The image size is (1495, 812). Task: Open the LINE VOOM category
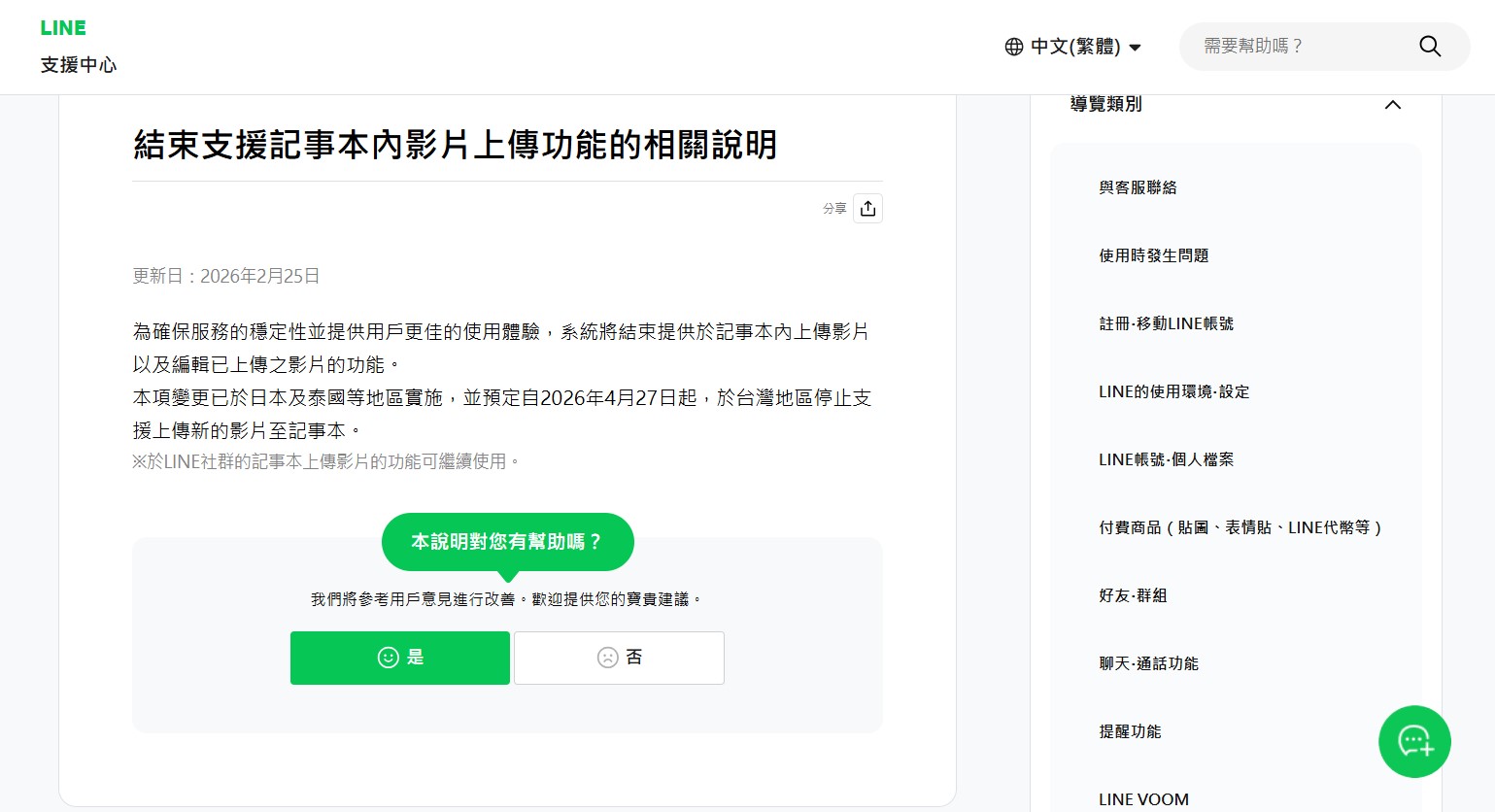click(1143, 798)
